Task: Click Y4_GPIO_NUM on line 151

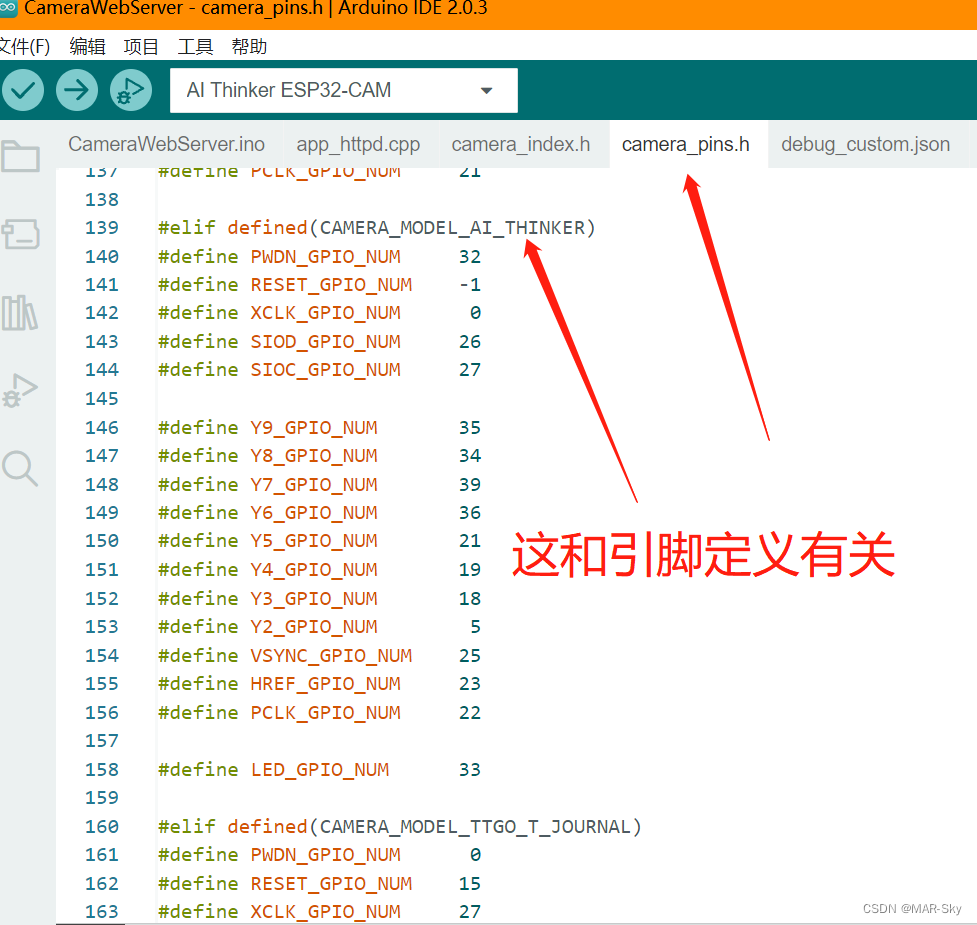Action: click(x=313, y=569)
